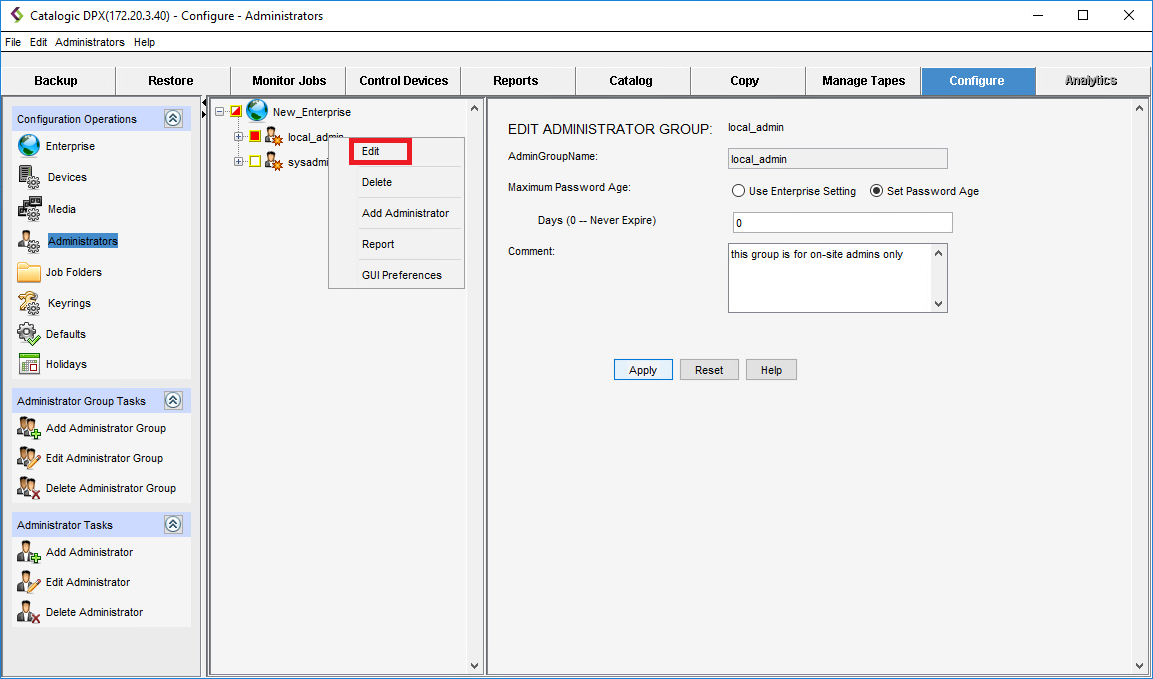Click the Keyrings keys icon
This screenshot has height=679, width=1153.
coord(29,303)
